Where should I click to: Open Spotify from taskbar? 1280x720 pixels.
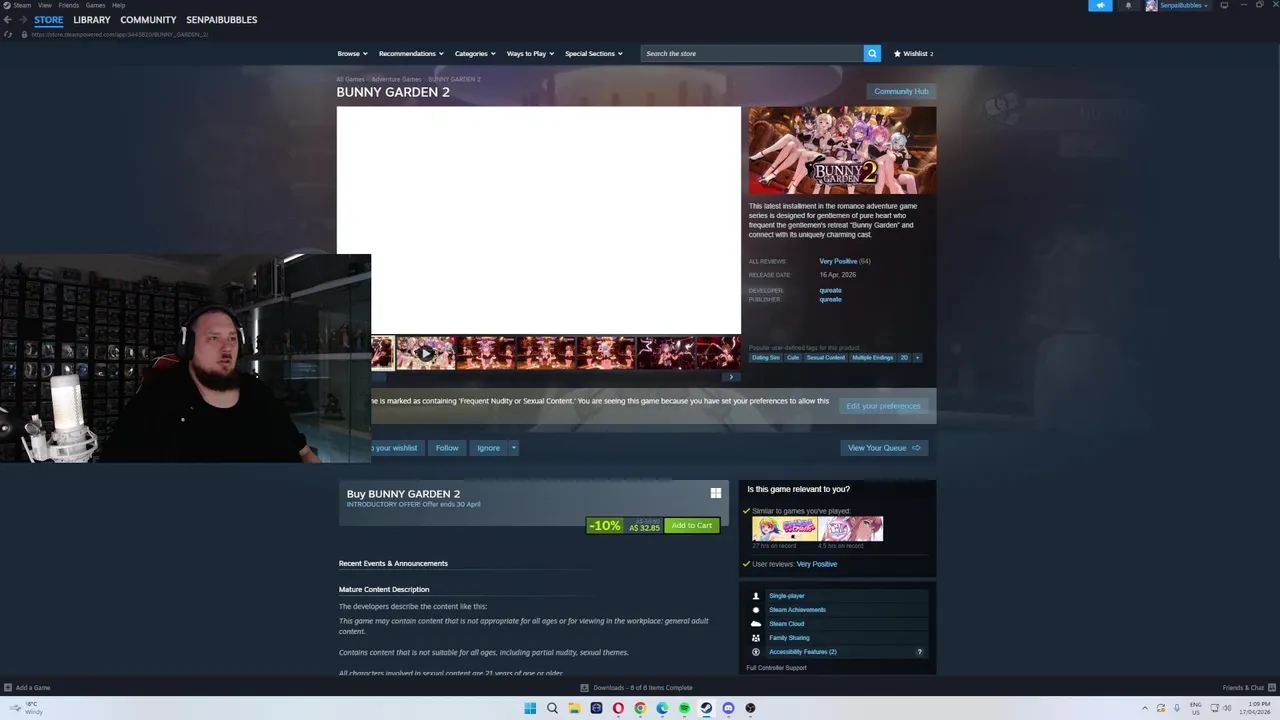(684, 708)
